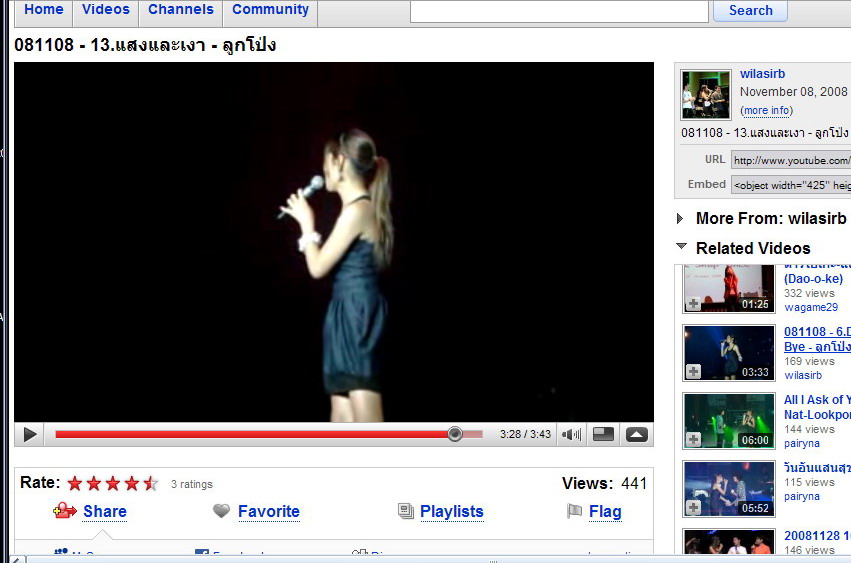Click inside the search input field

559,11
